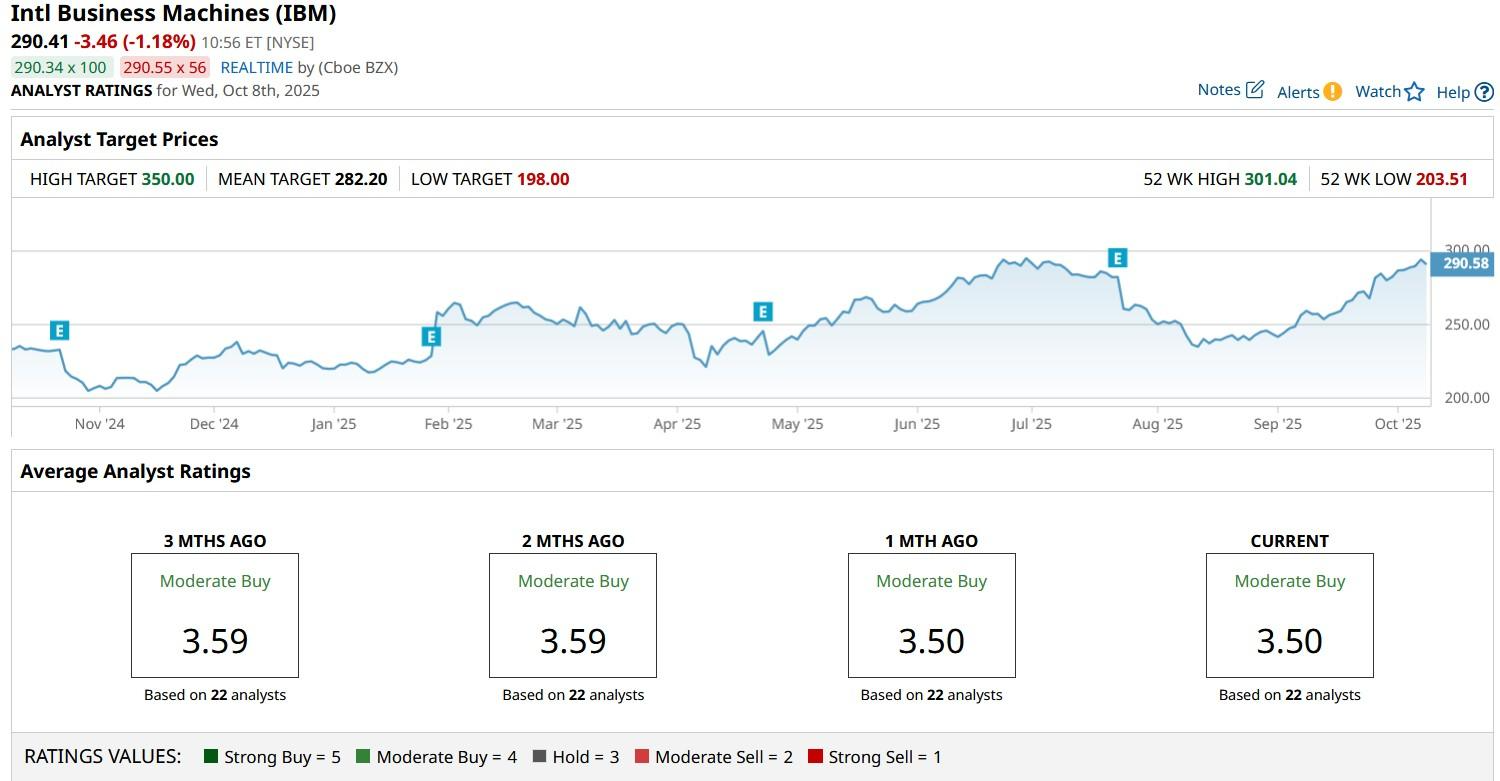Image resolution: width=1500 pixels, height=781 pixels.
Task: Click the earnings marker near Nov '24
Action: (x=59, y=331)
